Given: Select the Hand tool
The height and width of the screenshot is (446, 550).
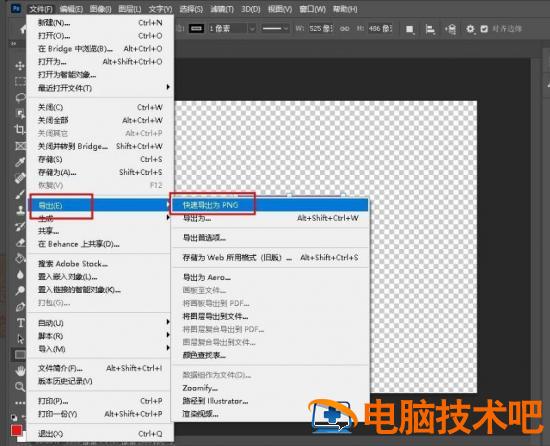Looking at the screenshot, I should point(20,371).
